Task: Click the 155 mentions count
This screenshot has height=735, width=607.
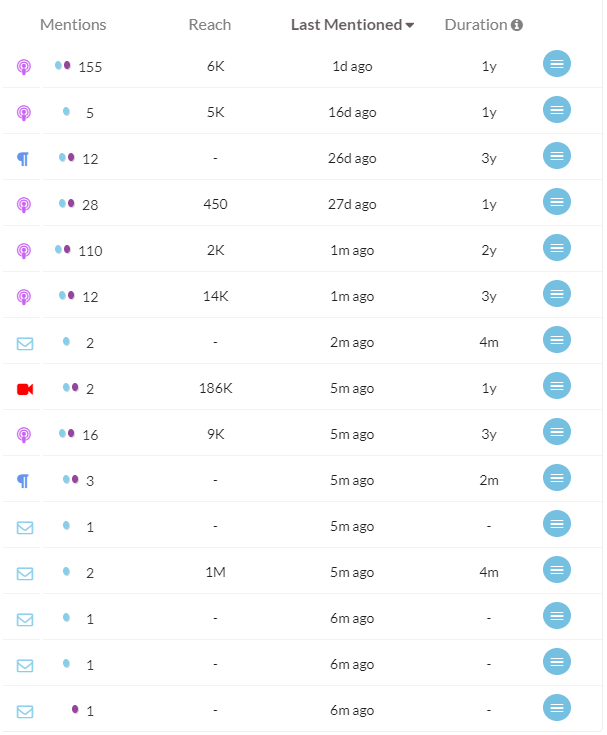Action: 90,67
